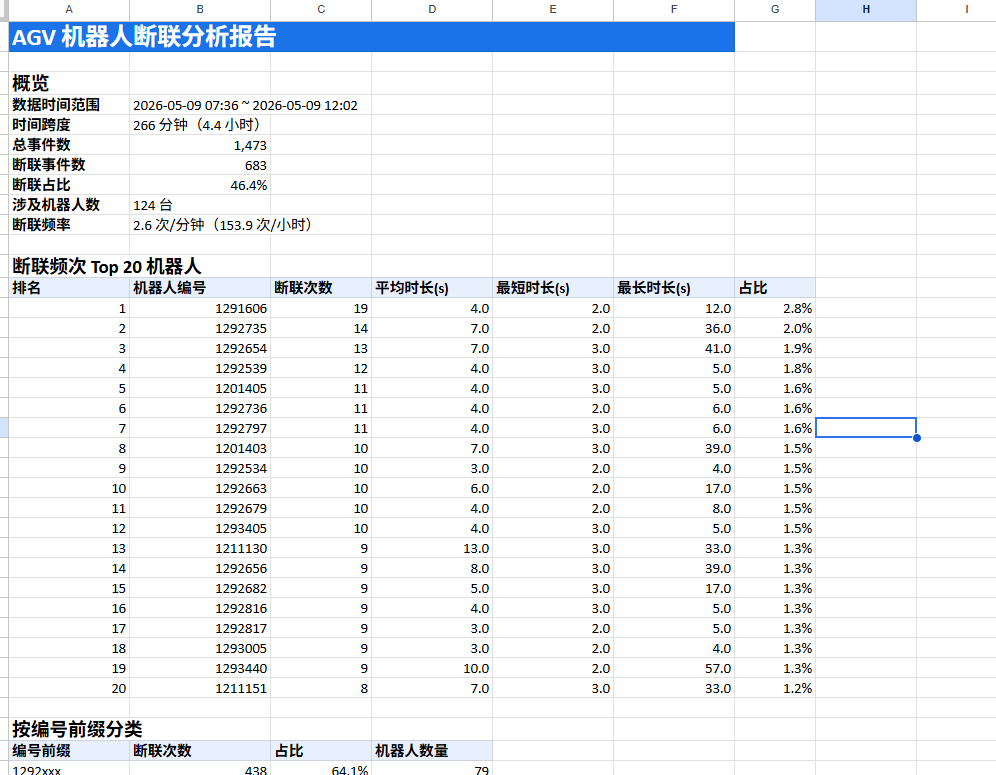Viewport: 996px width, 775px height.
Task: Select column header D
Action: (x=432, y=10)
